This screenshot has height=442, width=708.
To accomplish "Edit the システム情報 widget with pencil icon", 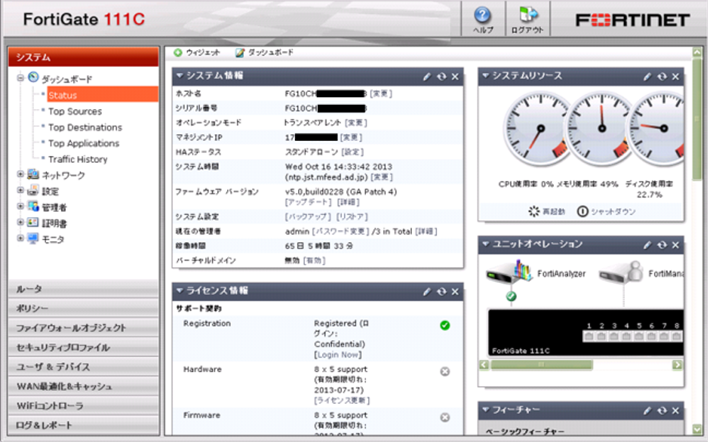I will [427, 77].
